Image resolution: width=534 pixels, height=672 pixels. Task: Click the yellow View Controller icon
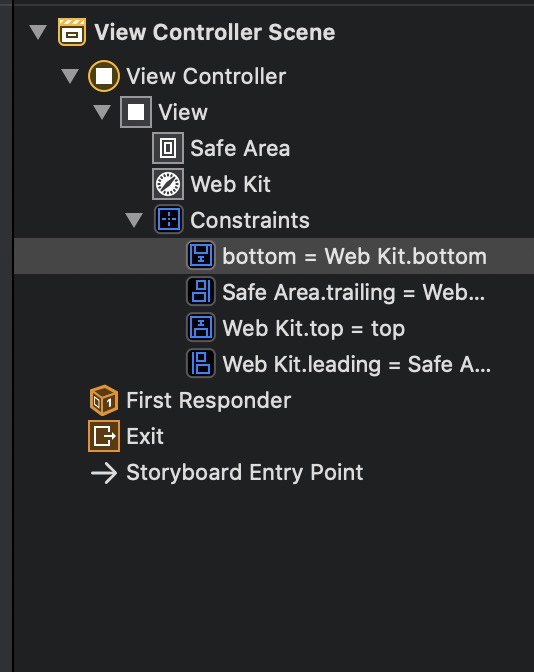[104, 76]
